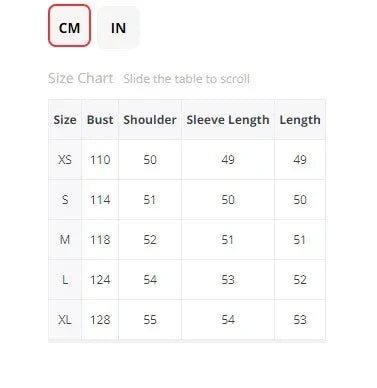Click the XS bust value 110
The width and height of the screenshot is (377, 388).
[x=100, y=160]
